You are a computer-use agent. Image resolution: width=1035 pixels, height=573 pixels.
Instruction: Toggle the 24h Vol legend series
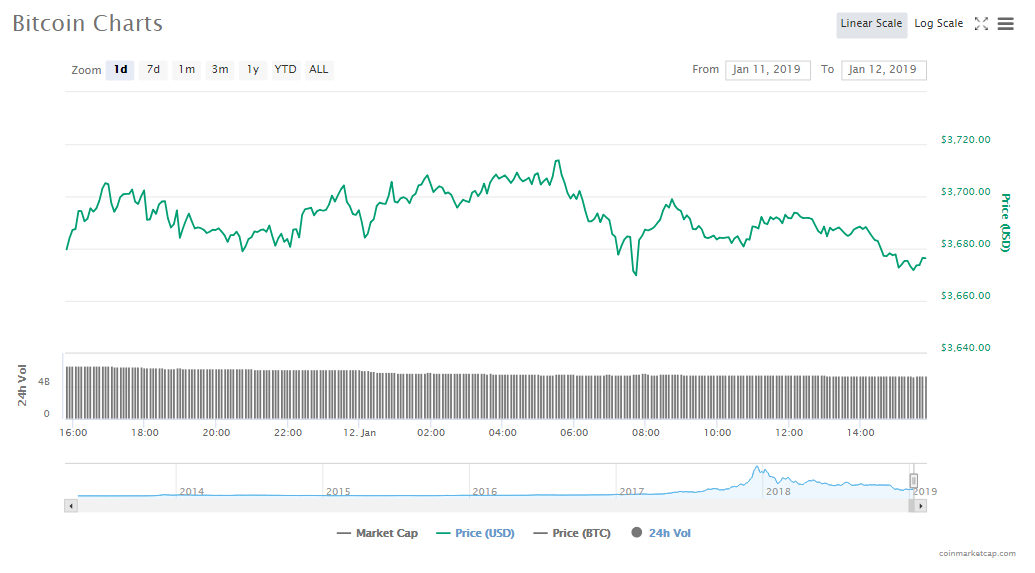point(660,533)
